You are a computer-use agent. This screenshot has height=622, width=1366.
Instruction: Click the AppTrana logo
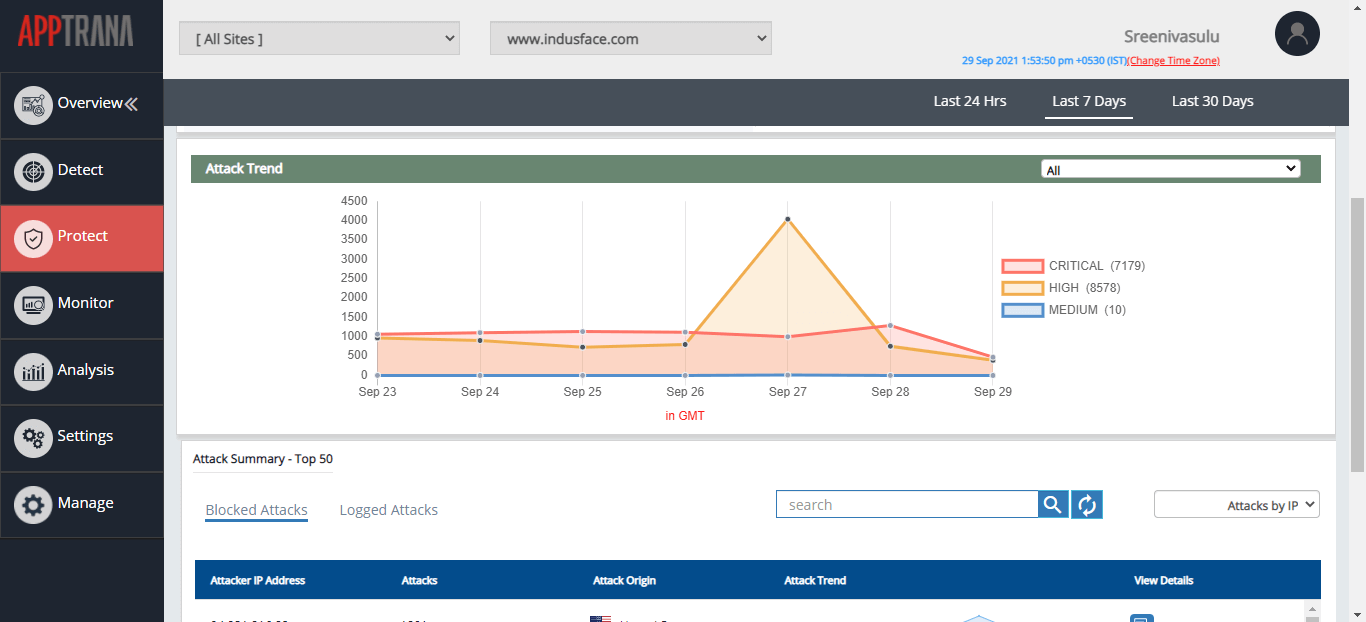(75, 31)
